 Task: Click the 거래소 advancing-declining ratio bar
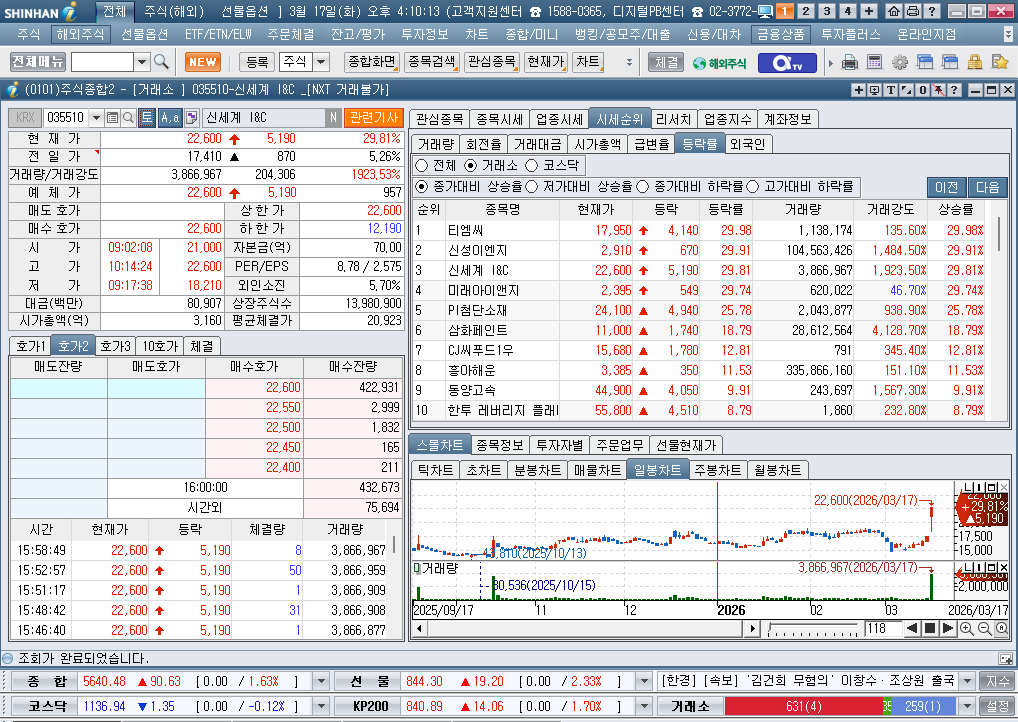tap(840, 706)
